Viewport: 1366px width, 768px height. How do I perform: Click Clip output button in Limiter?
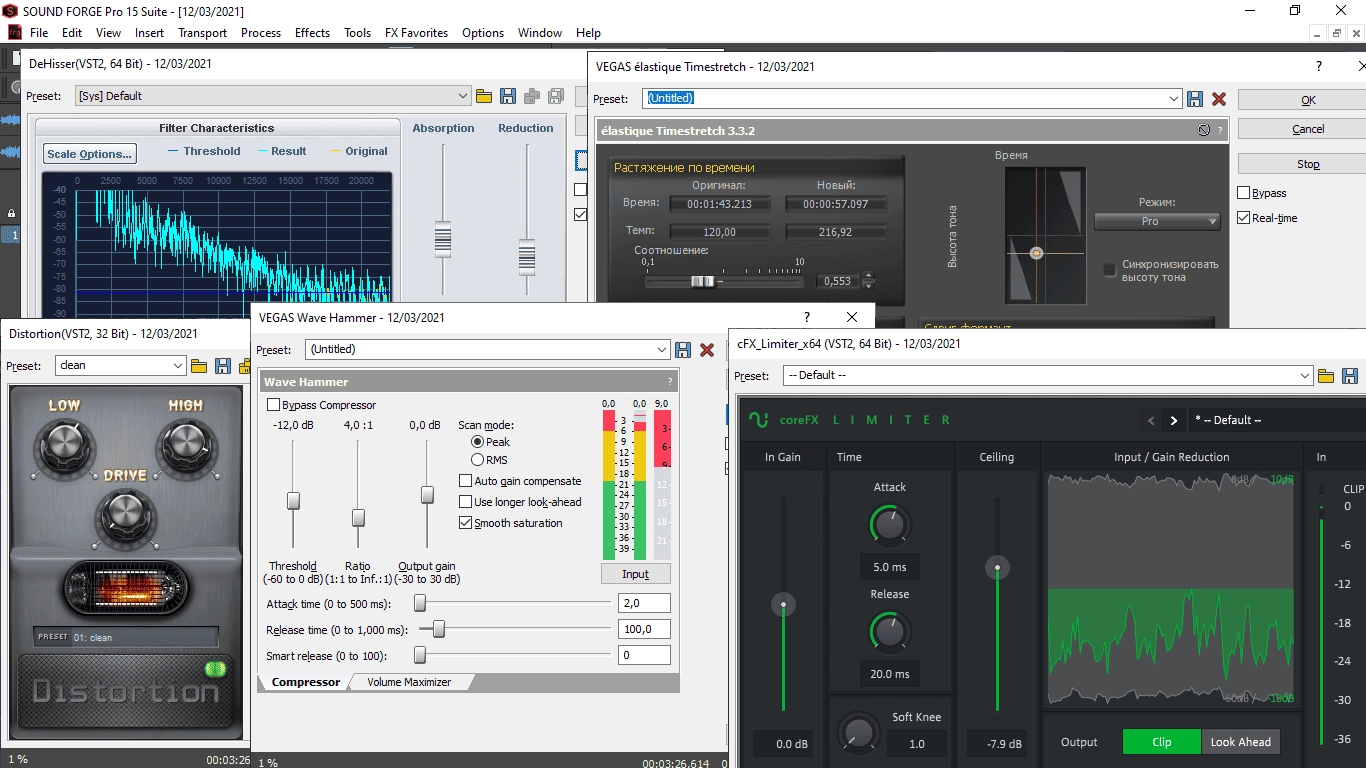point(1161,742)
